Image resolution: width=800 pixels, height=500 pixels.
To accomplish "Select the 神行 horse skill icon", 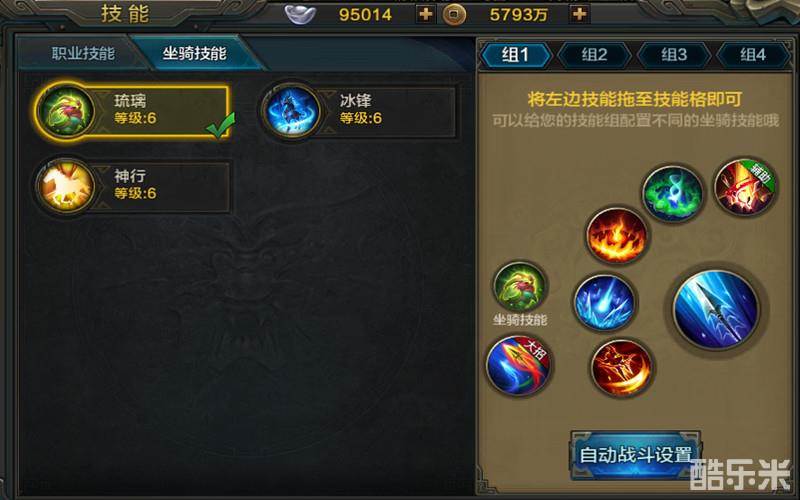I will coord(67,186).
